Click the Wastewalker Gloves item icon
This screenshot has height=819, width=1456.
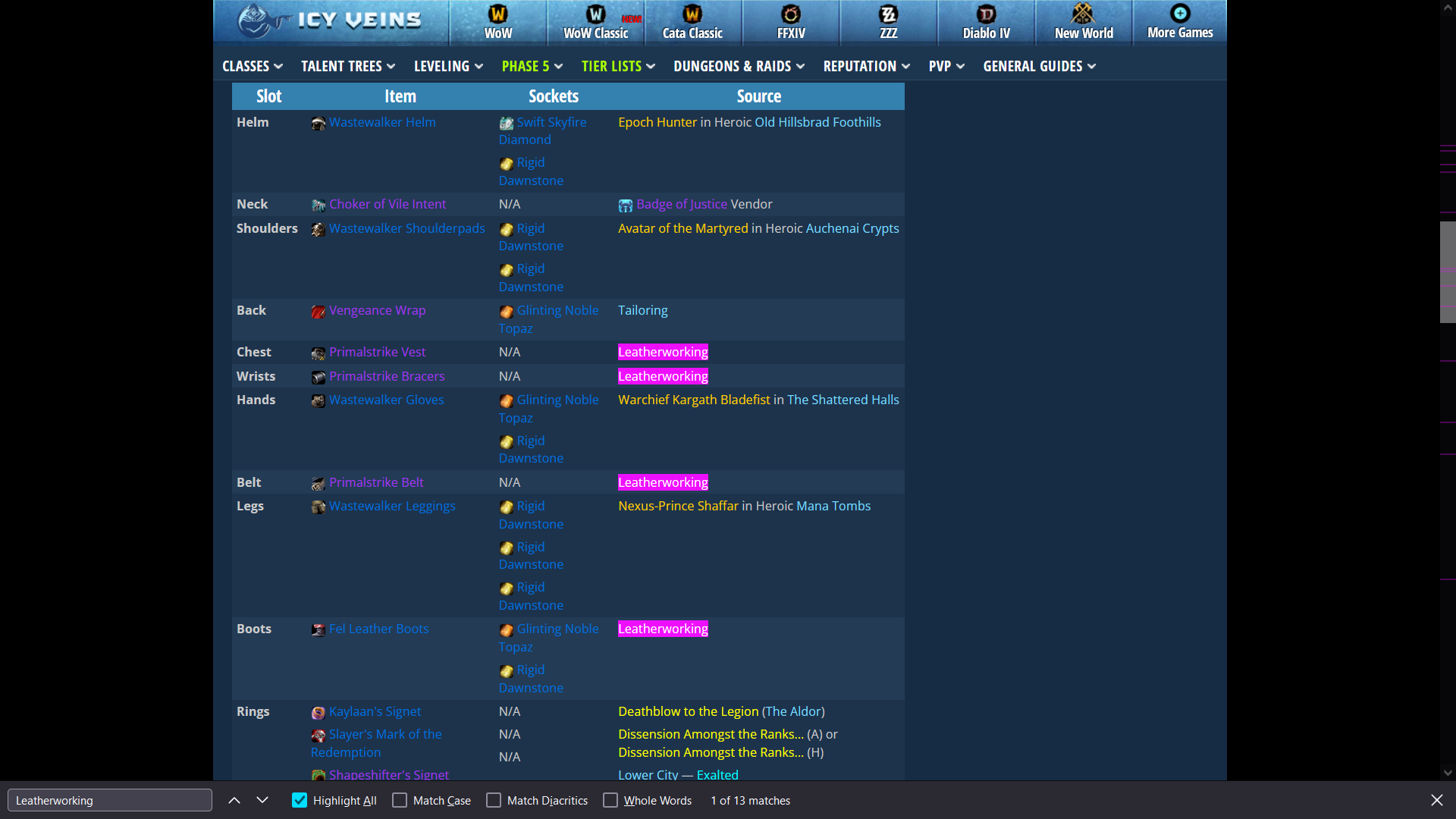click(x=318, y=400)
